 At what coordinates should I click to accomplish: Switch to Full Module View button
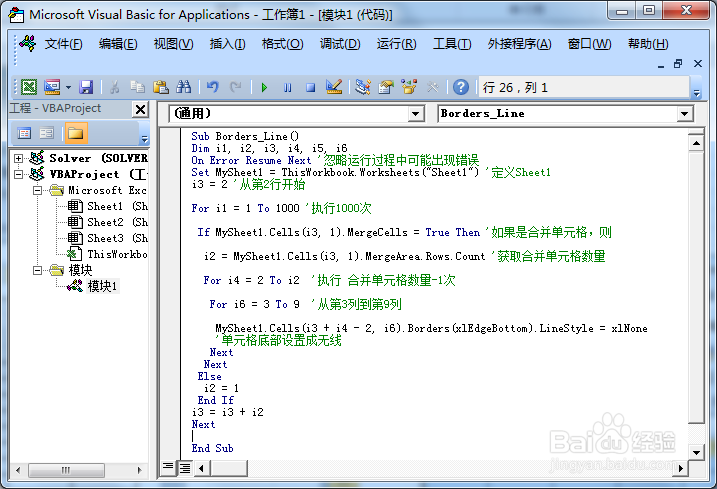(x=185, y=468)
